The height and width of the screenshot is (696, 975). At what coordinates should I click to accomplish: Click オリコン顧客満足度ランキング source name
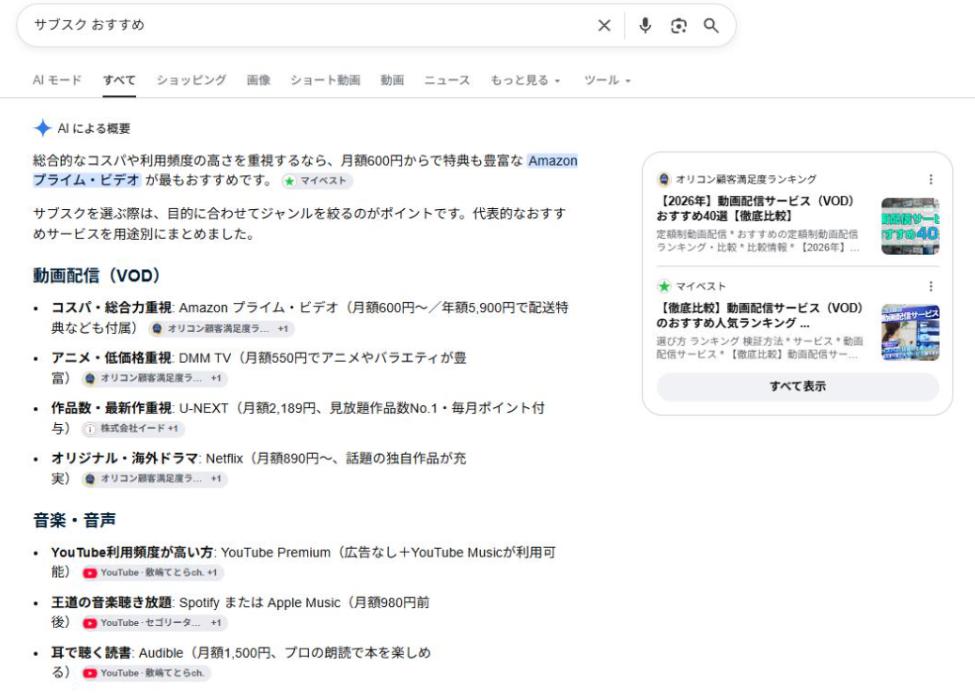coord(746,179)
